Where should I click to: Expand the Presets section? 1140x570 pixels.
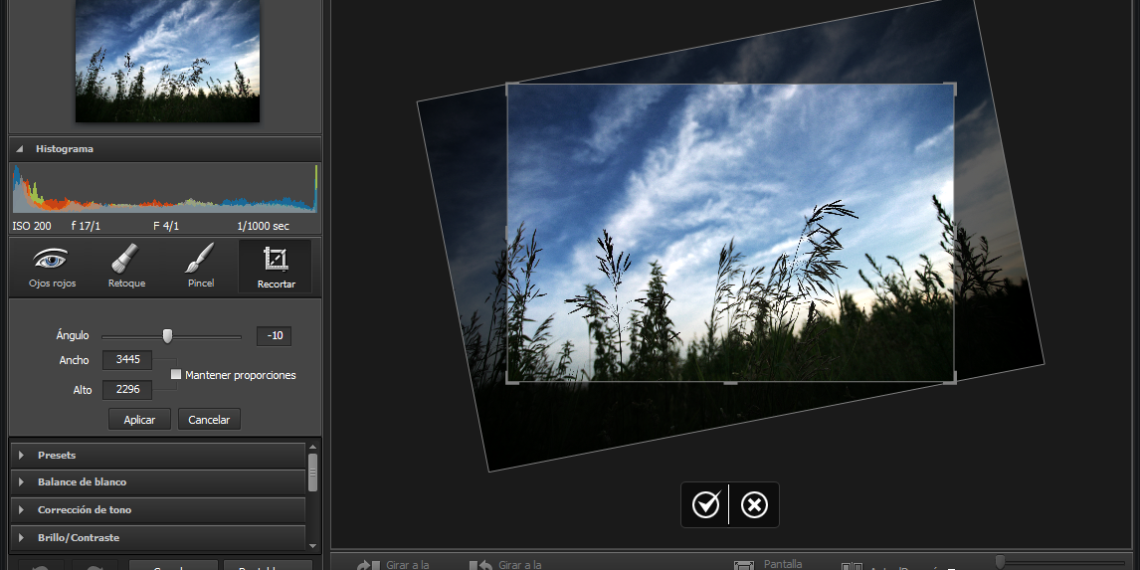point(158,455)
